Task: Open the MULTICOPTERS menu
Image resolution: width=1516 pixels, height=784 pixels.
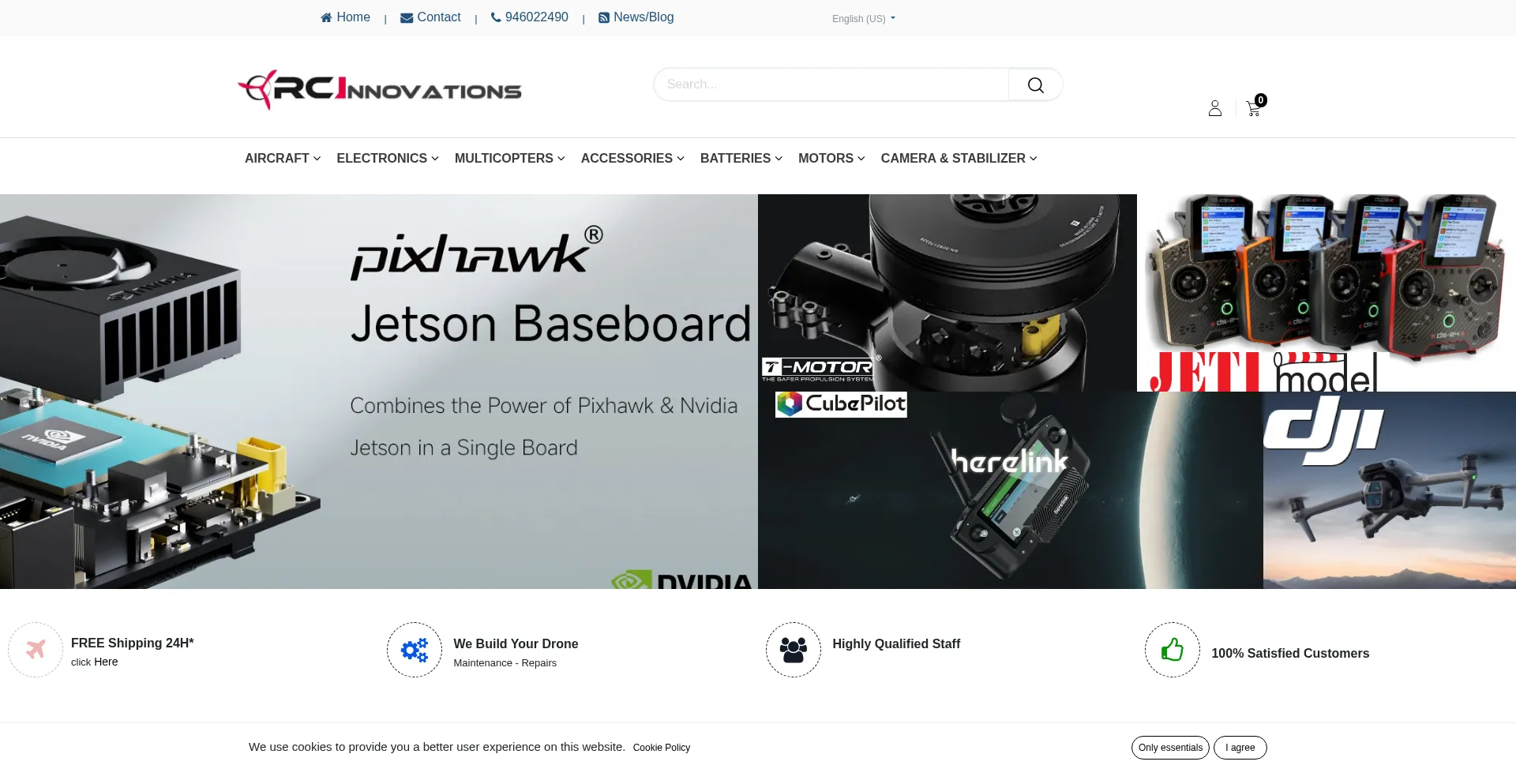Action: (x=510, y=158)
